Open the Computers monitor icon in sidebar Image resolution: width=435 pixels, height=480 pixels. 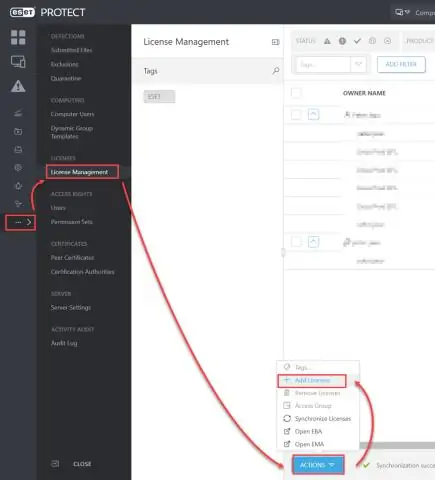click(x=18, y=62)
